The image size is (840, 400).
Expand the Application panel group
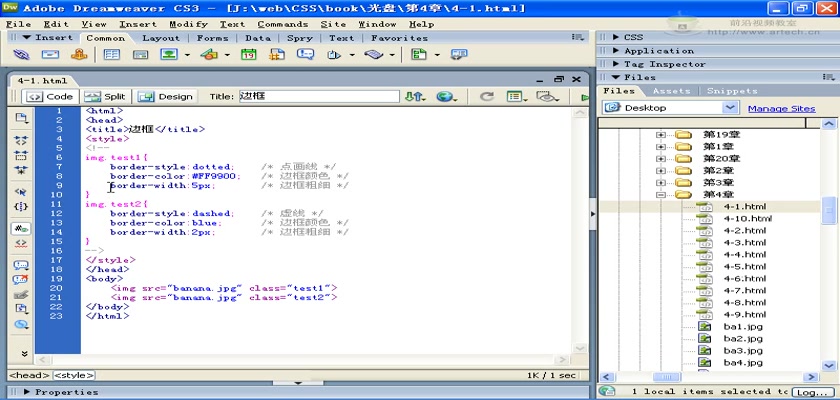tap(615, 51)
